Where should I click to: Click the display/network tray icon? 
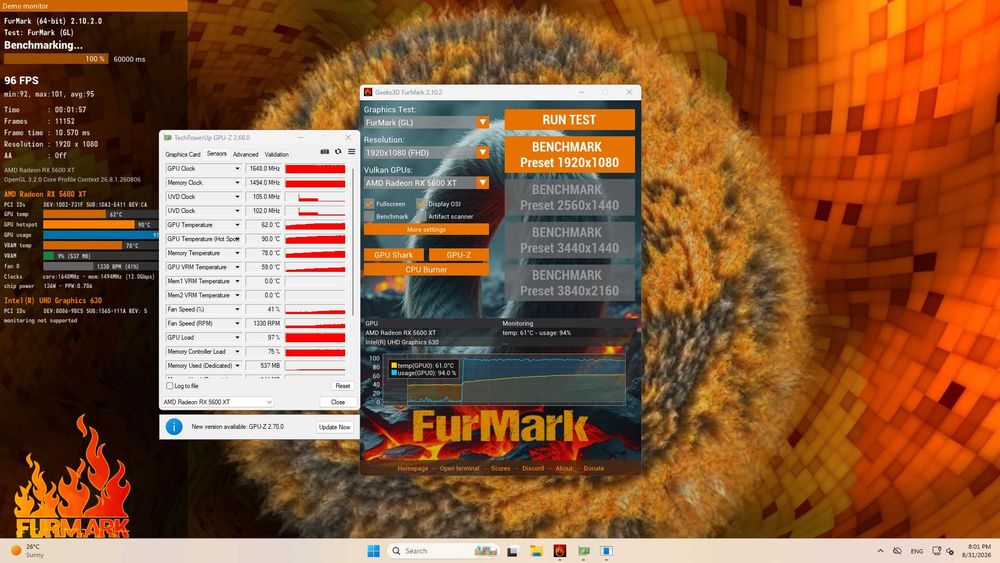click(936, 551)
